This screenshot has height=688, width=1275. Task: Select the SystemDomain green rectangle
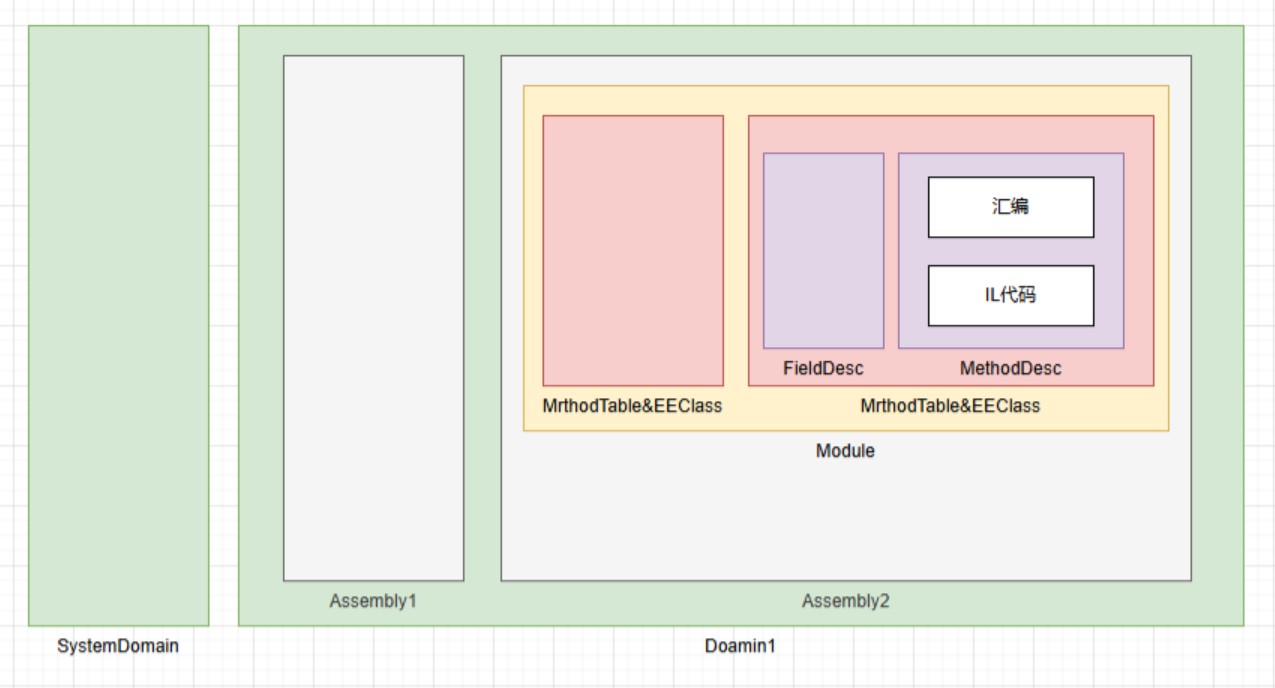pyautogui.click(x=119, y=326)
